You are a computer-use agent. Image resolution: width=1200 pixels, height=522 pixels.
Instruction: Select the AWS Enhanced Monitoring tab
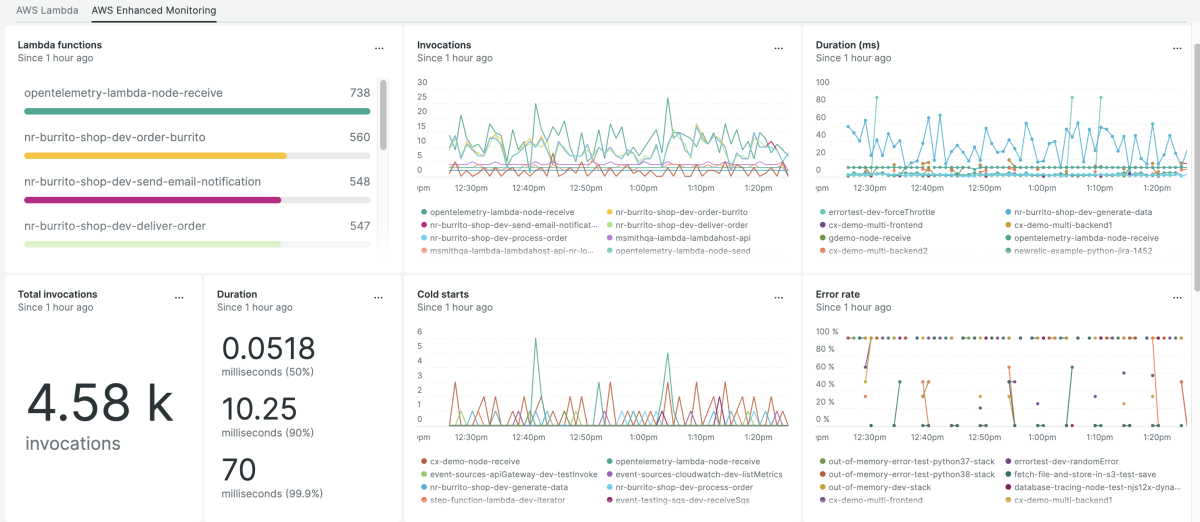[153, 11]
